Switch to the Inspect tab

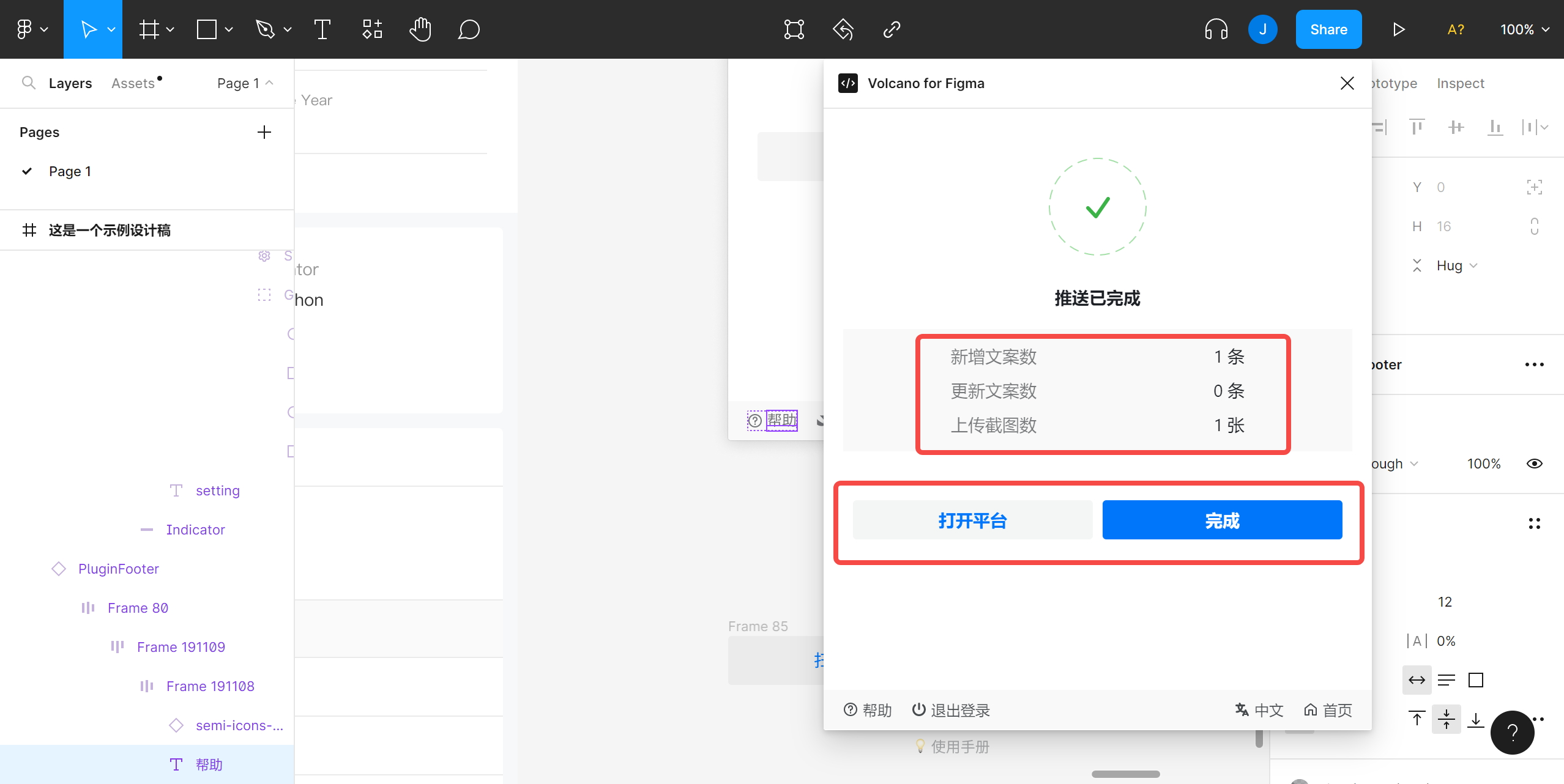click(1460, 83)
